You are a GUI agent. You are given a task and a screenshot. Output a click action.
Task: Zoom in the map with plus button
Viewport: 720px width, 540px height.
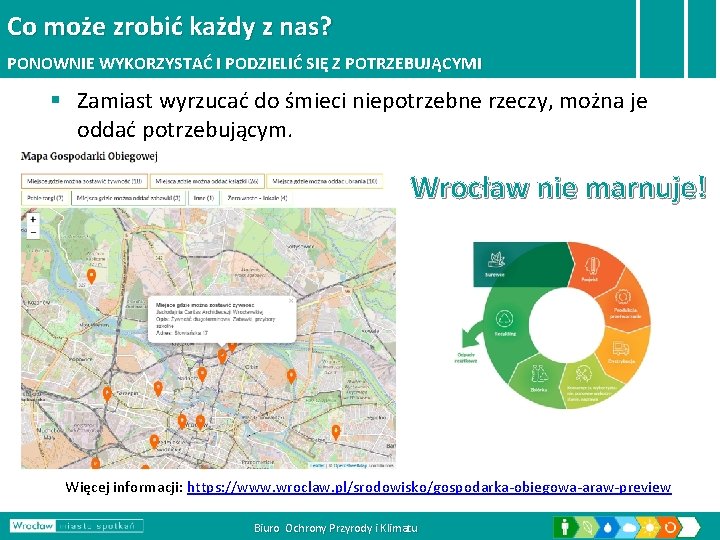tap(33, 219)
